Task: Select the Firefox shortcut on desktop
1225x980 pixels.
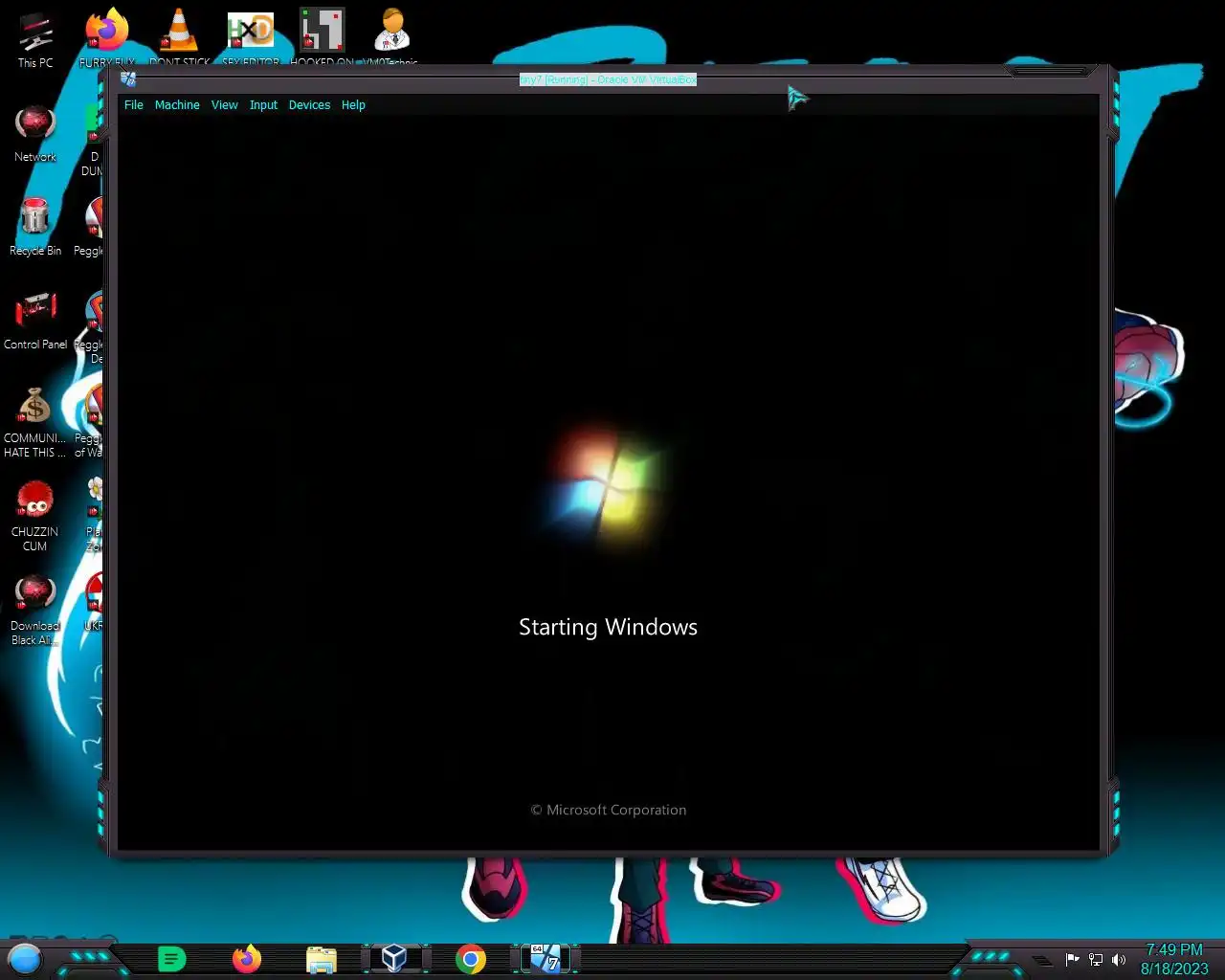Action: 107,37
